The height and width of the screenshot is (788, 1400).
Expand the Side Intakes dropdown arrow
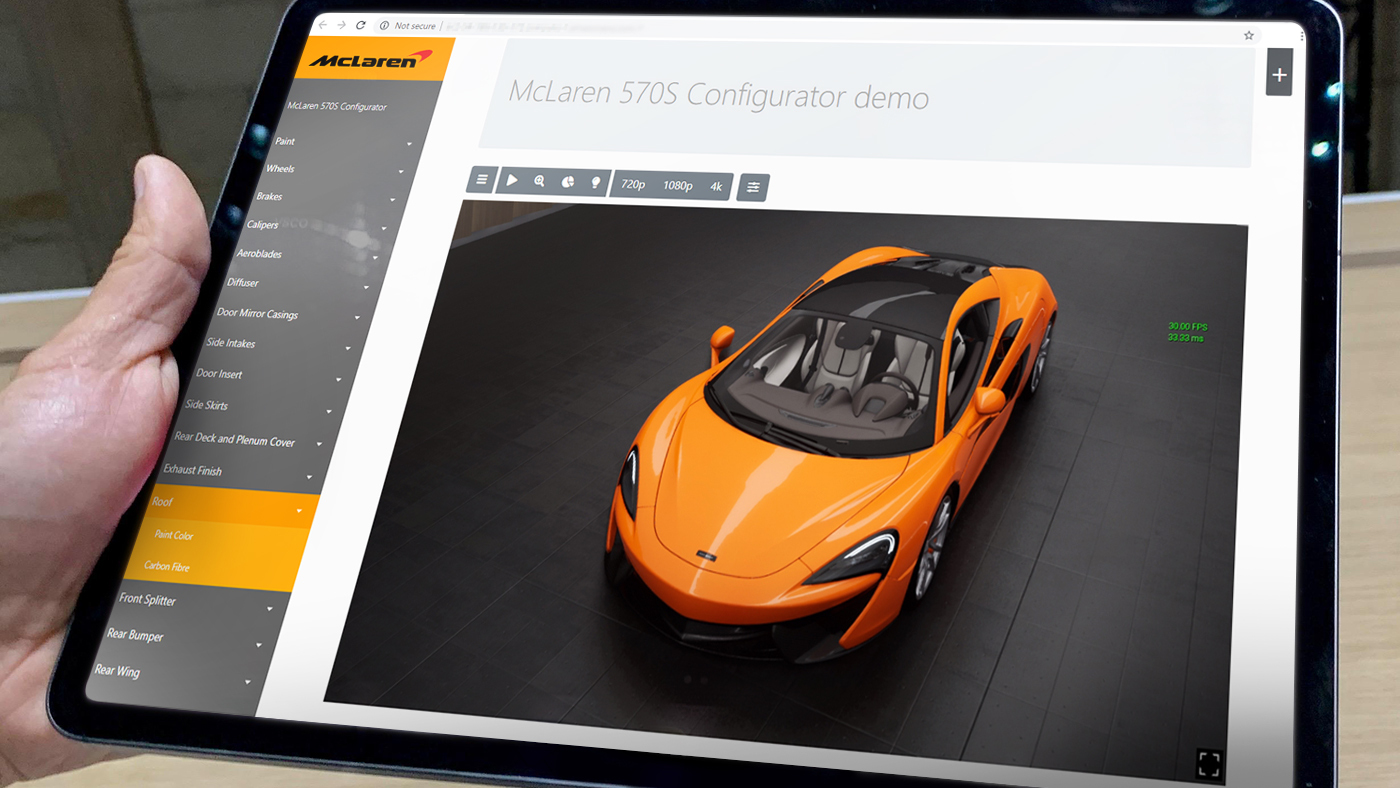[348, 348]
